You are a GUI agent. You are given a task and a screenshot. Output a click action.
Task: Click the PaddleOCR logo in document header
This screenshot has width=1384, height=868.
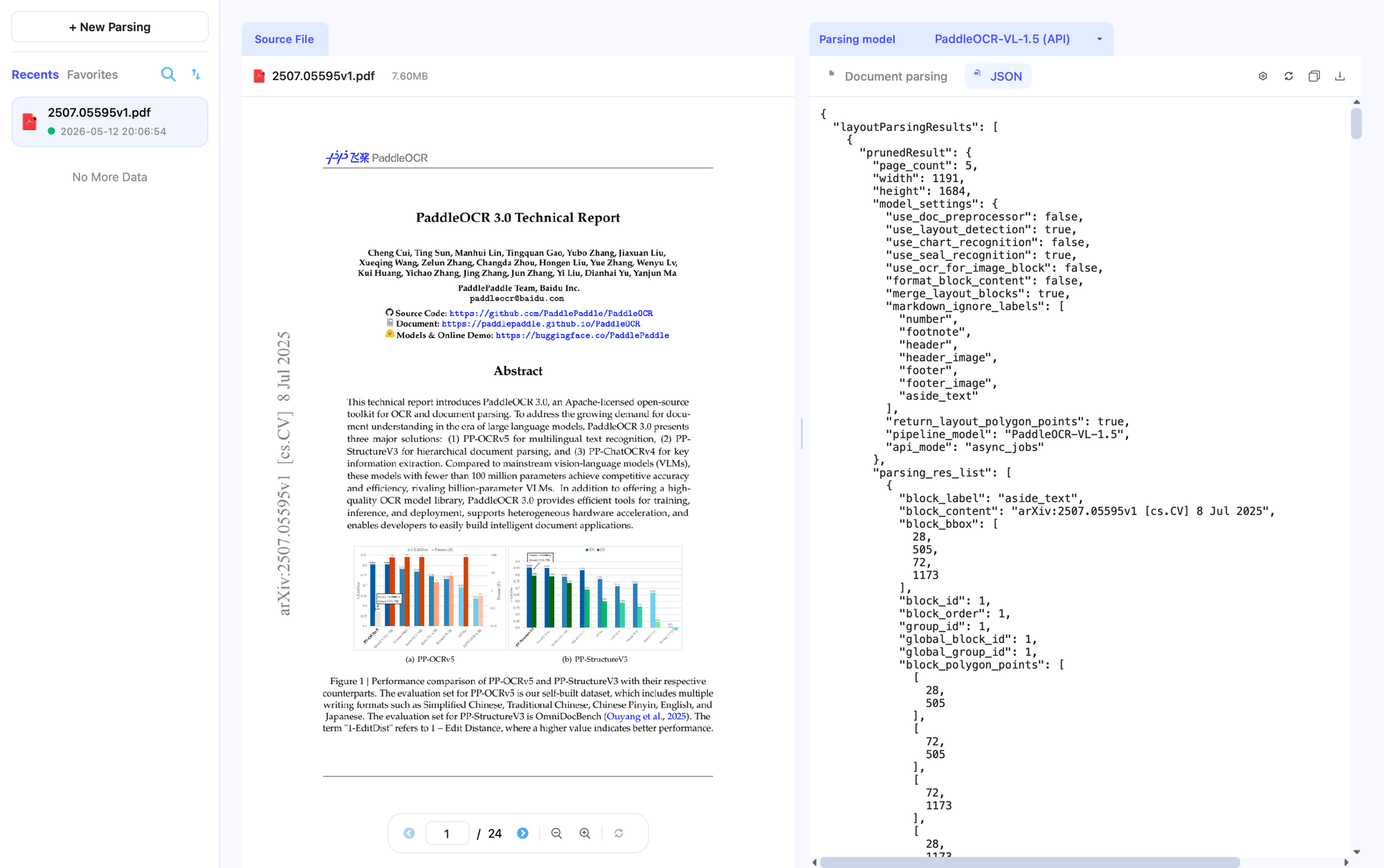[x=377, y=158]
